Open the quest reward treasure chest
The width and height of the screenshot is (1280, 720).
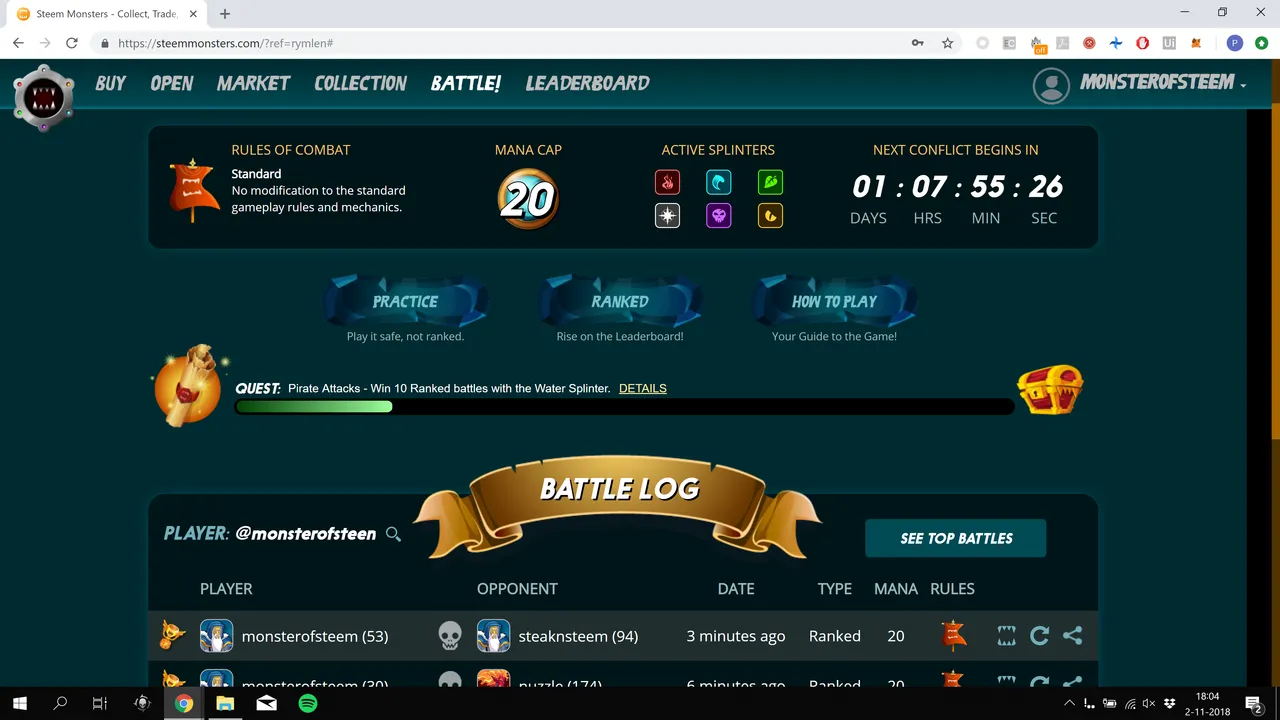1050,390
